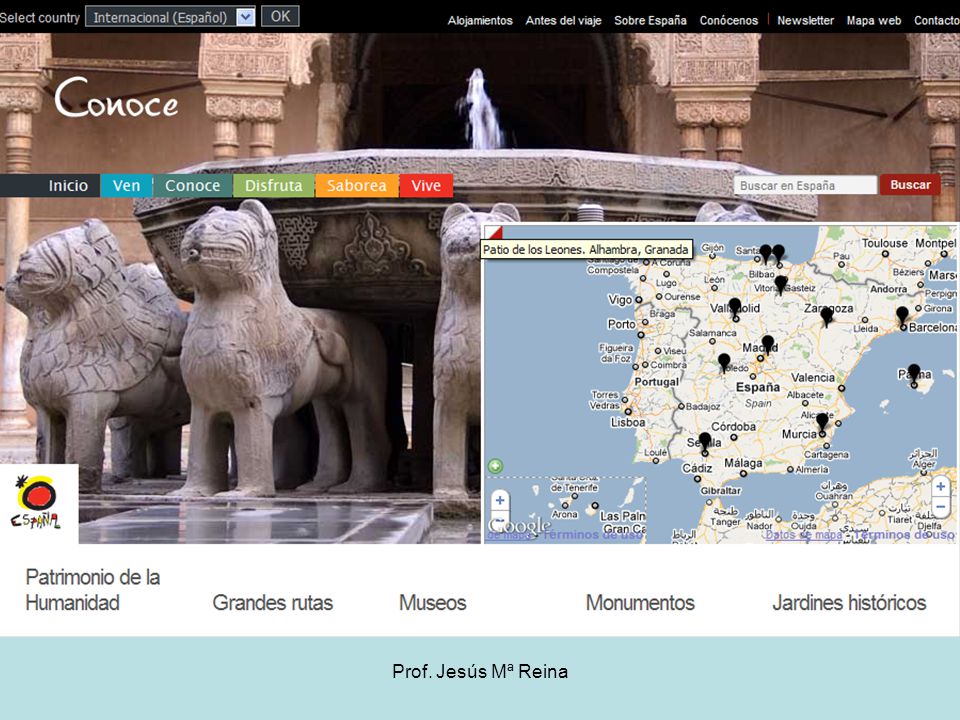
Task: Click the Málaga label on the map
Action: pyautogui.click(x=743, y=463)
